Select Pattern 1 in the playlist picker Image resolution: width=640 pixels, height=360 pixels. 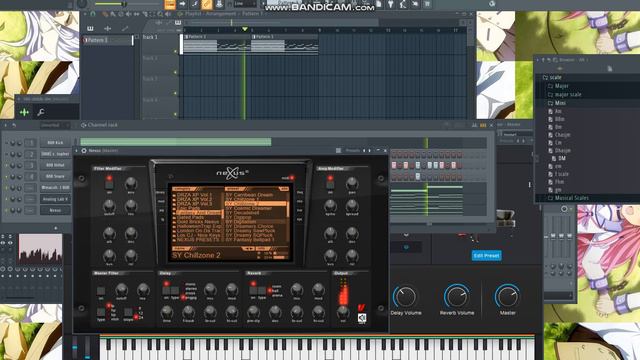tap(108, 40)
